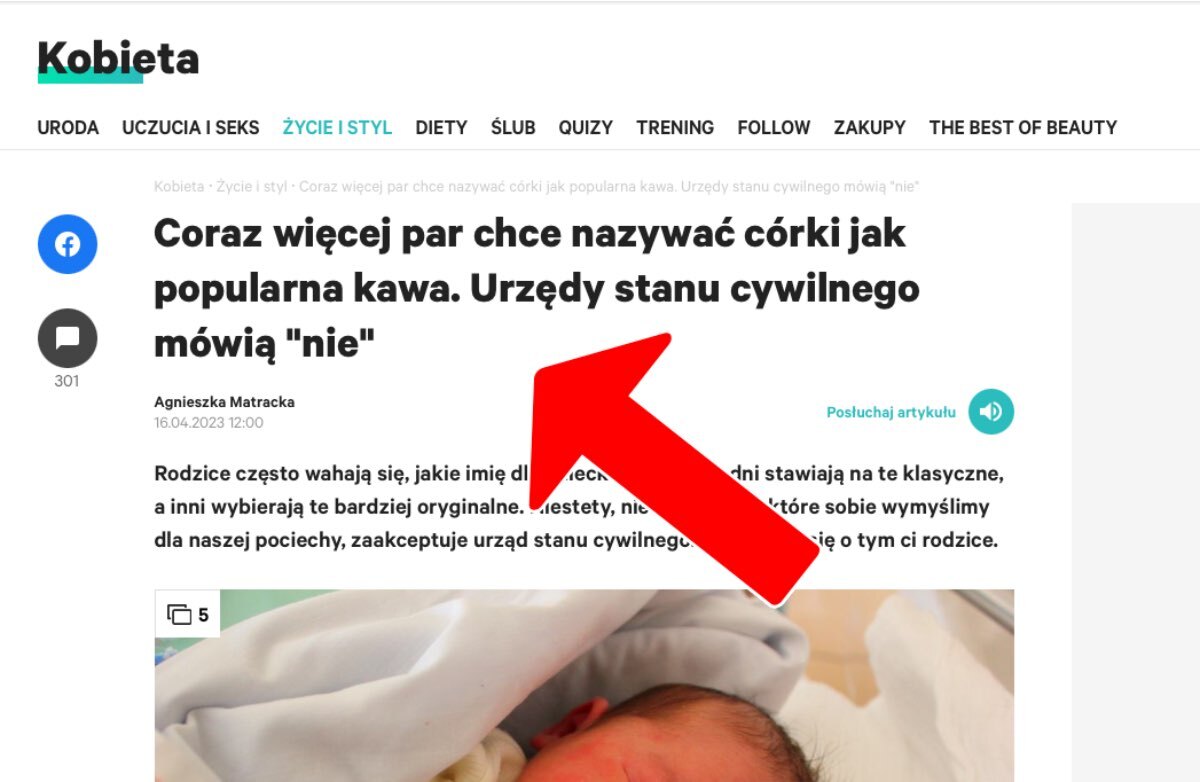1200x782 pixels.
Task: Open the UCZUCIA I SEKS section
Action: 191,128
